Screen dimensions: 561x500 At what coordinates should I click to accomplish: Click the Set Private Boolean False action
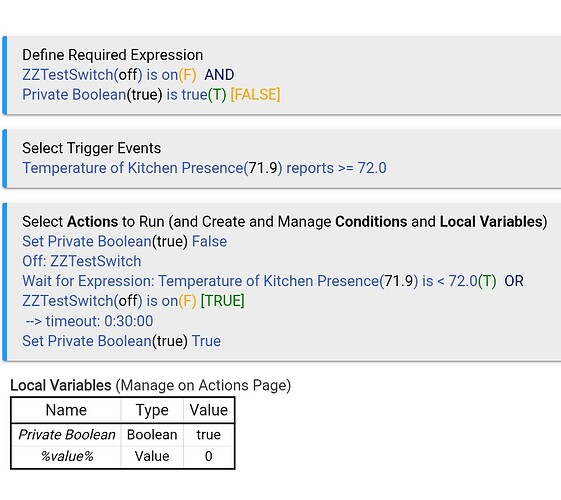pyautogui.click(x=125, y=241)
